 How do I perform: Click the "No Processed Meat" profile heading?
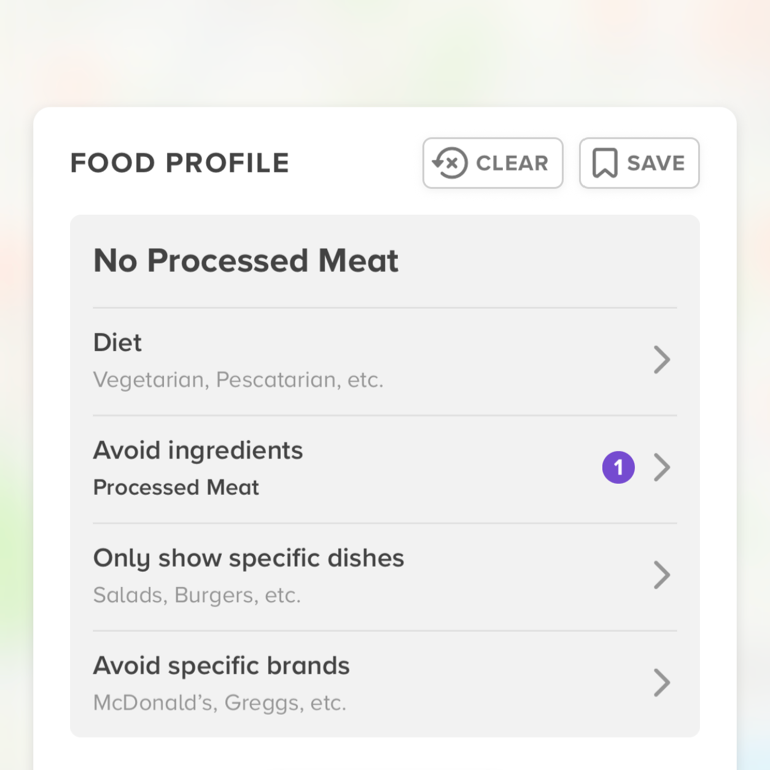(246, 261)
